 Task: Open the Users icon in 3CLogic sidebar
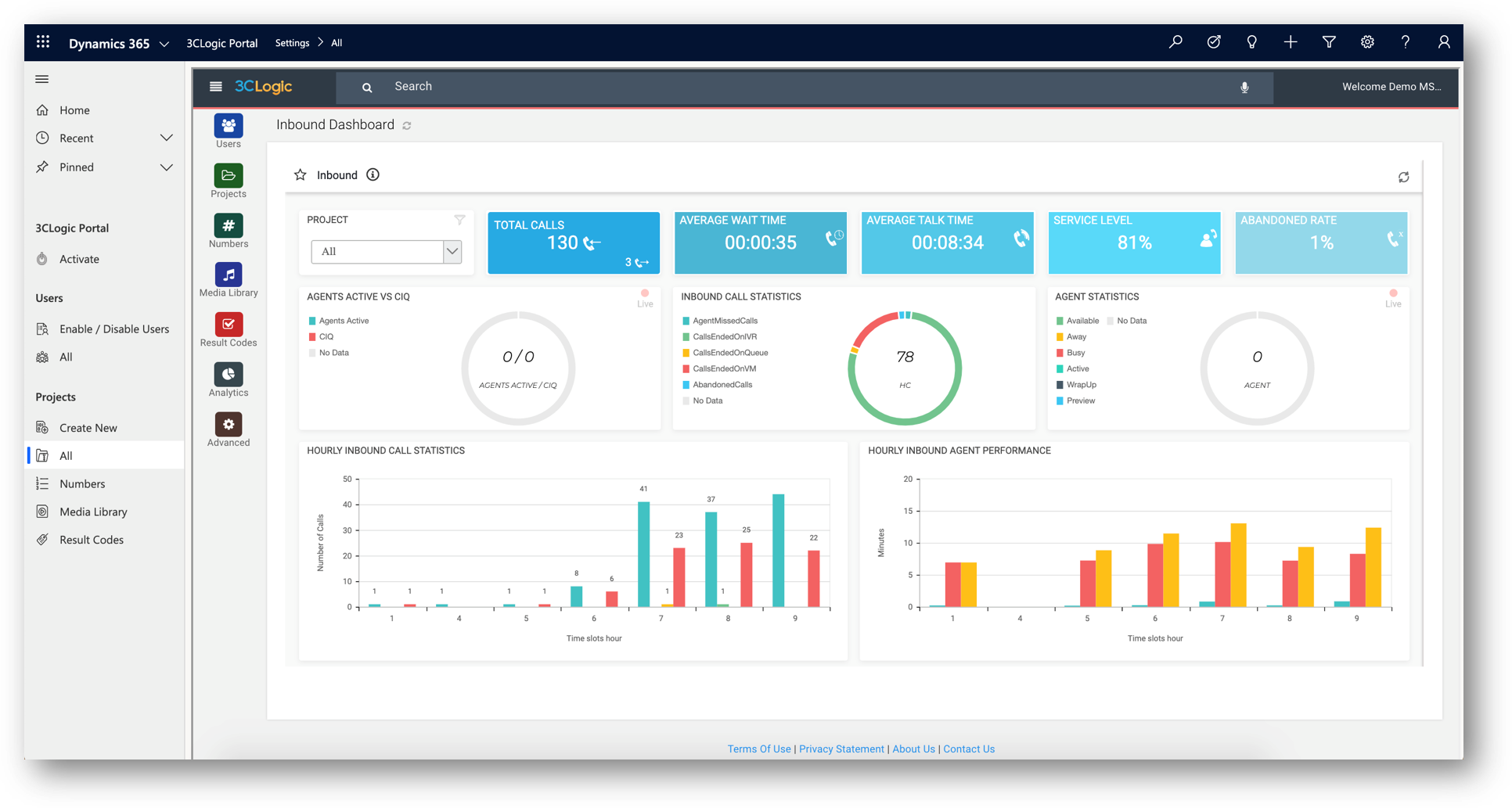click(x=229, y=125)
